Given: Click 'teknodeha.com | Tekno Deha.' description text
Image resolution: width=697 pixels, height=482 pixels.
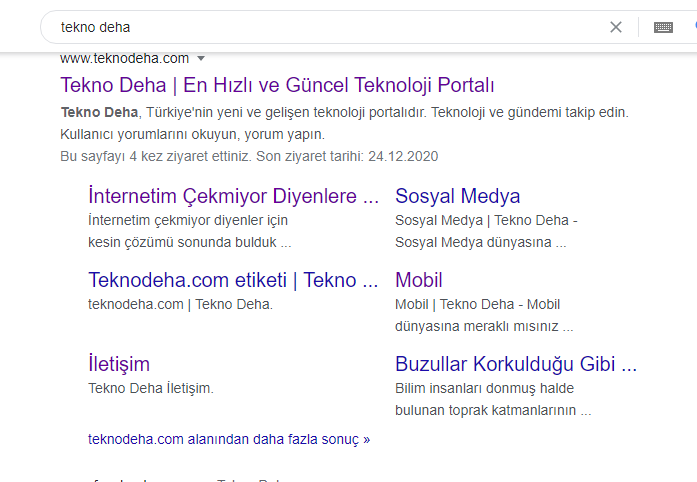Looking at the screenshot, I should pyautogui.click(x=180, y=304).
